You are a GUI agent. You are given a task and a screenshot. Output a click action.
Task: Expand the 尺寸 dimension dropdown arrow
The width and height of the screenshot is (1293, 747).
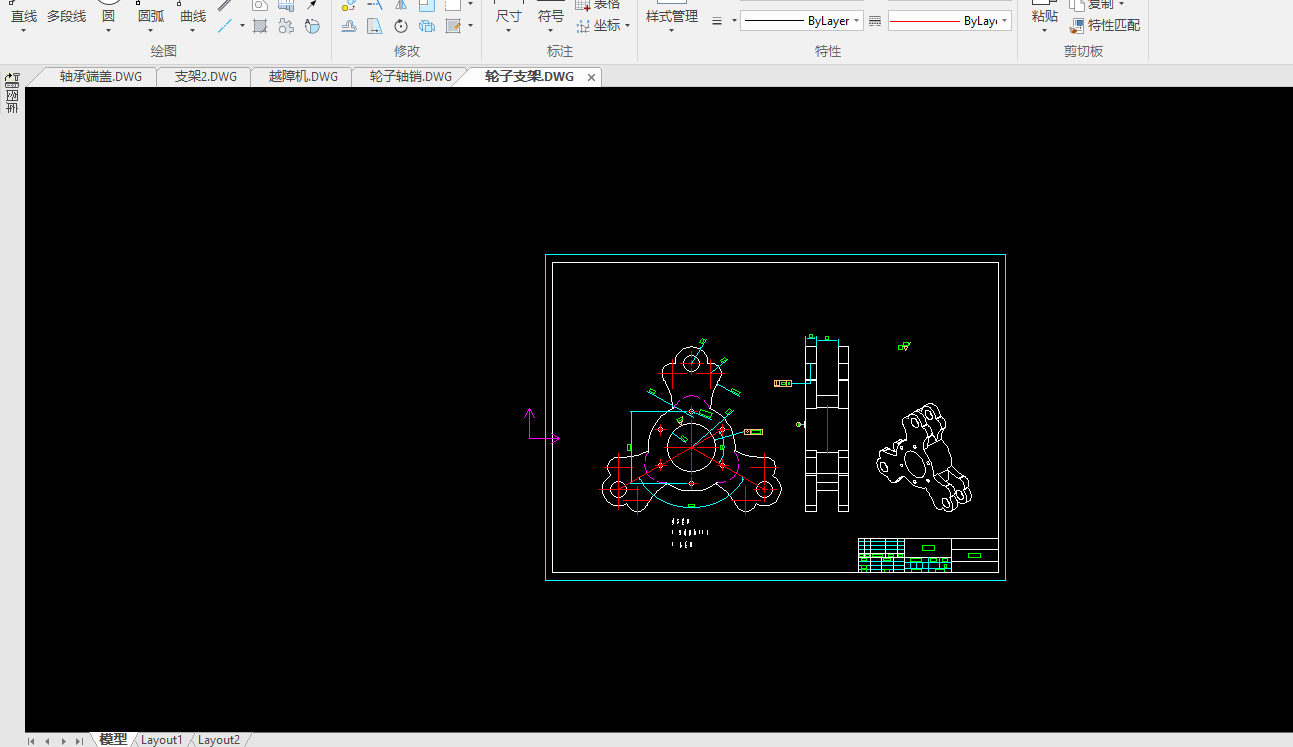pos(509,31)
